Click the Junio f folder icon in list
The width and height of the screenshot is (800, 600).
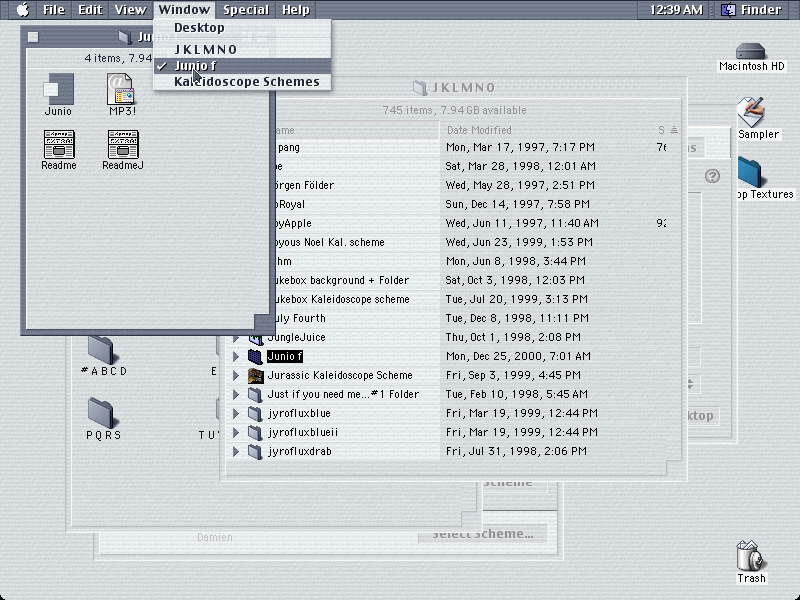pyautogui.click(x=255, y=356)
